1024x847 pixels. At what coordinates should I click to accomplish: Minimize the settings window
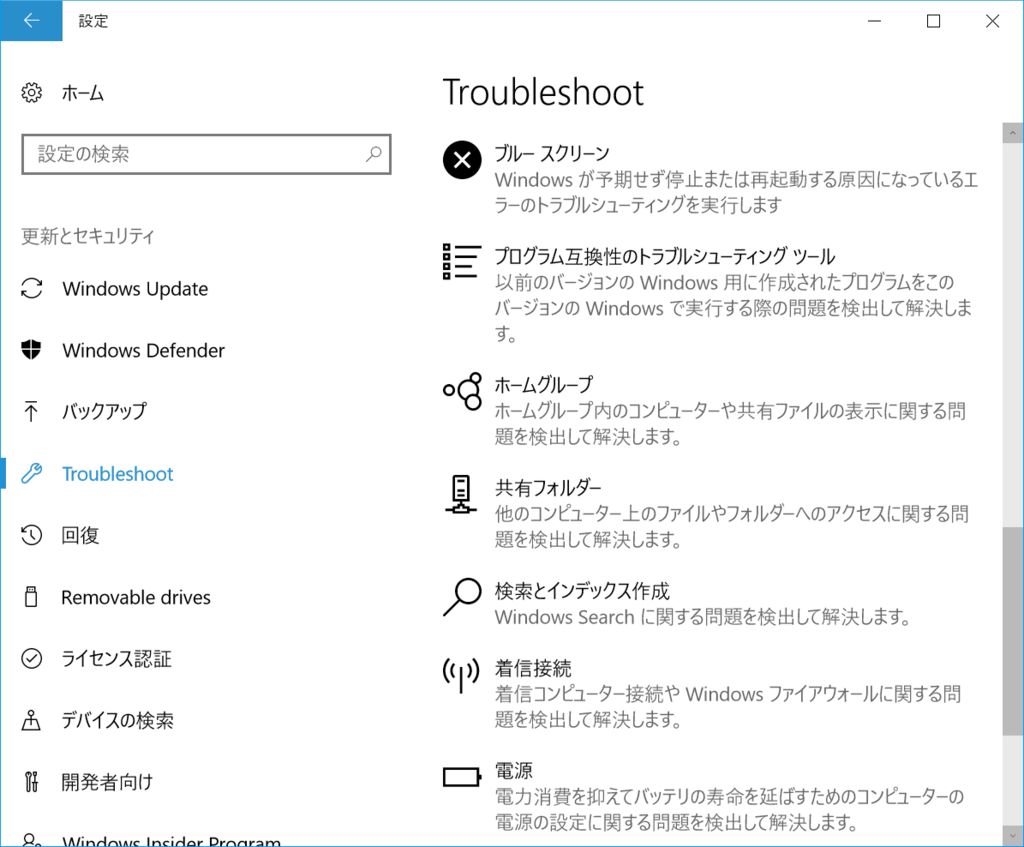coord(874,21)
